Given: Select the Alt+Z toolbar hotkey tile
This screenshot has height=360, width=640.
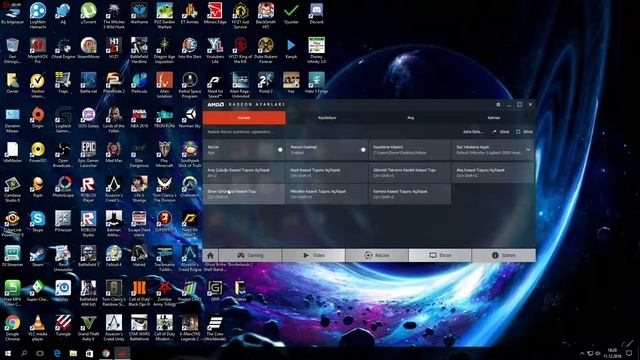Looking at the screenshot, I should click(244, 172).
